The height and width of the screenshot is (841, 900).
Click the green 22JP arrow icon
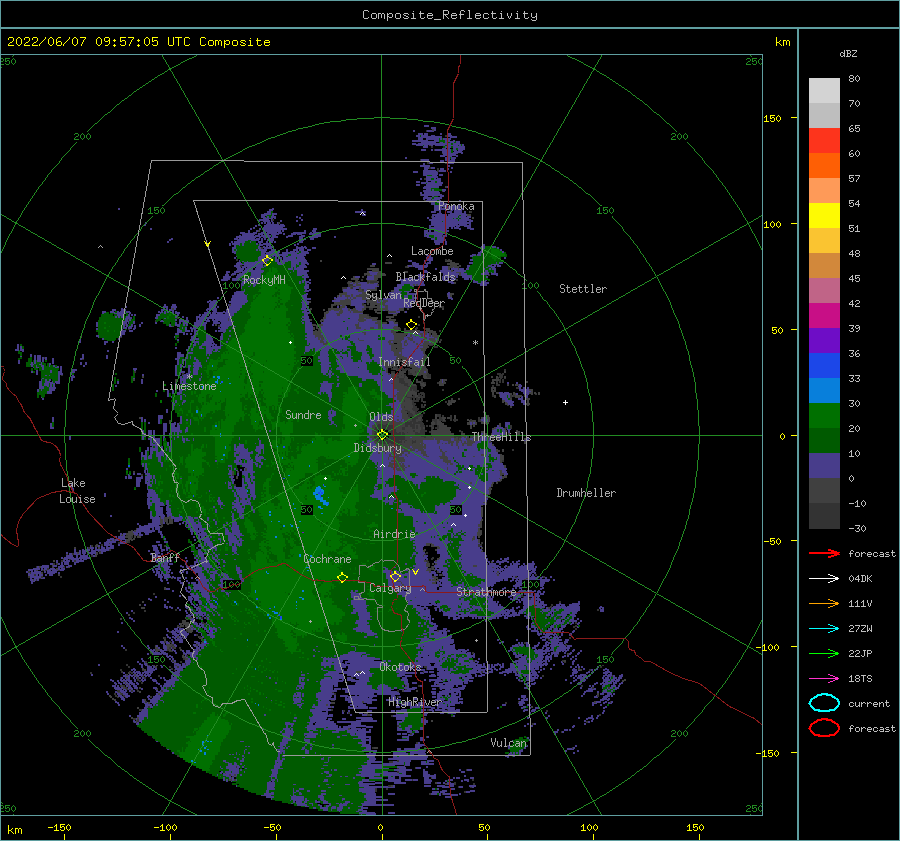pos(824,653)
